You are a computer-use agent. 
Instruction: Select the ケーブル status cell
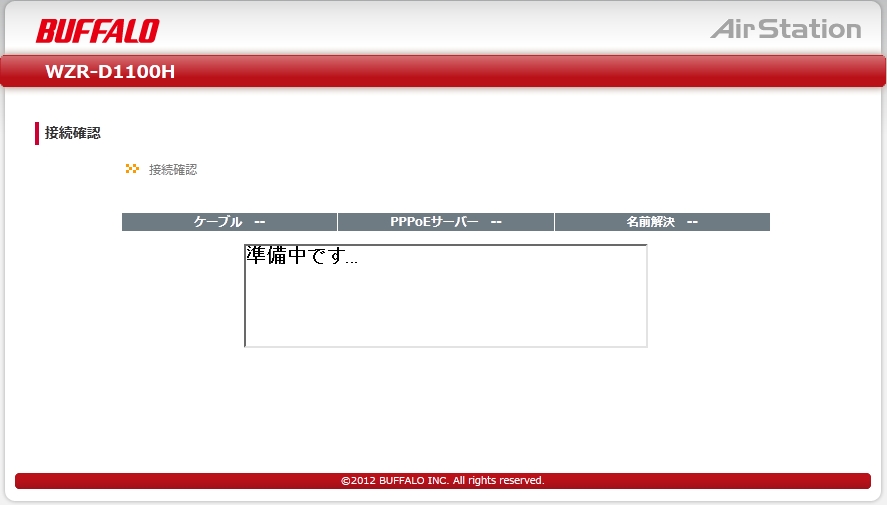[x=230, y=222]
